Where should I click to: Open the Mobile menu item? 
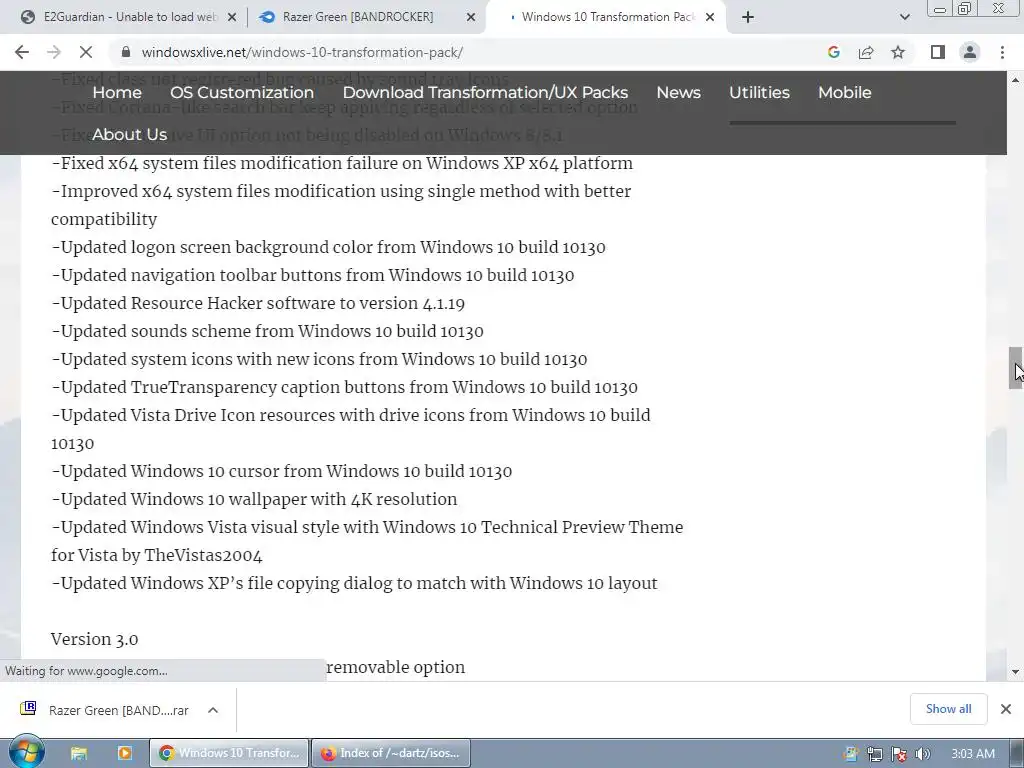[x=844, y=92]
